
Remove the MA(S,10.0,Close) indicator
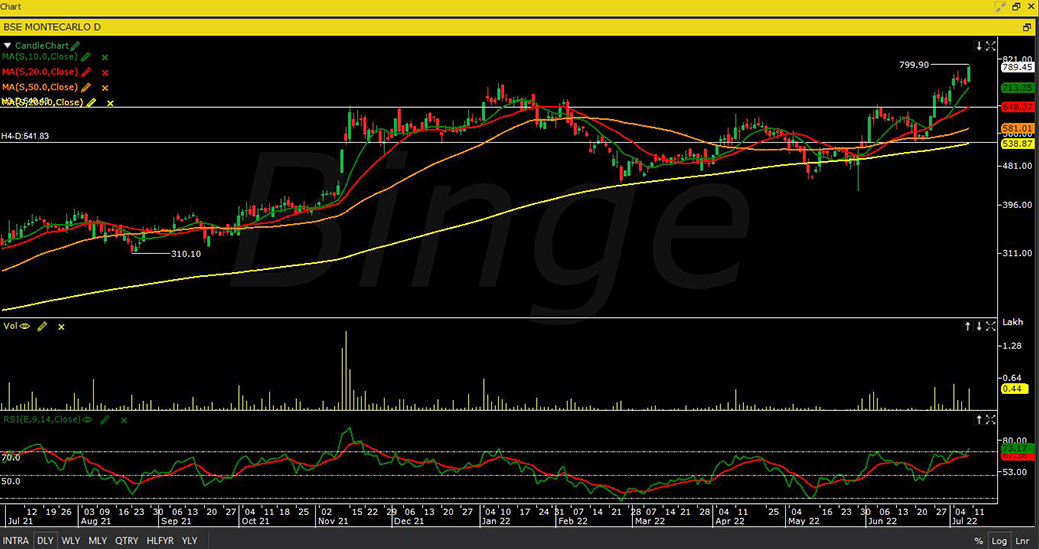click(105, 58)
